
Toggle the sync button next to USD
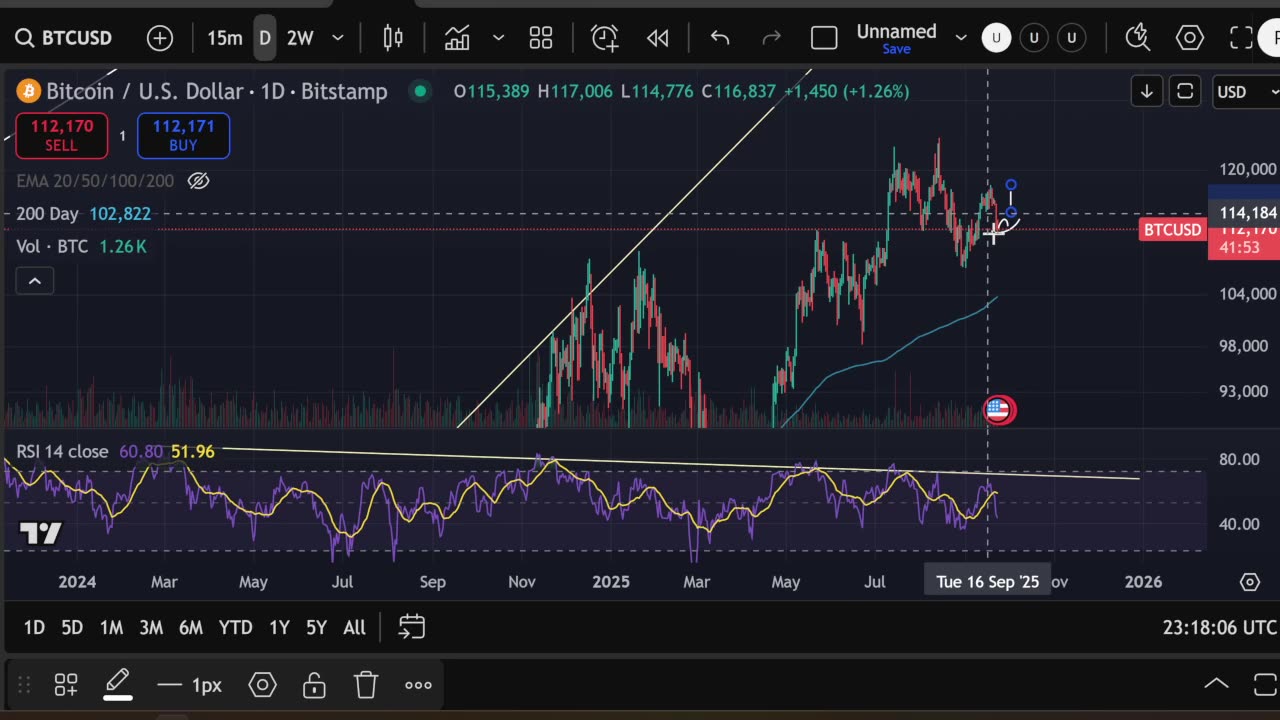[x=1185, y=92]
